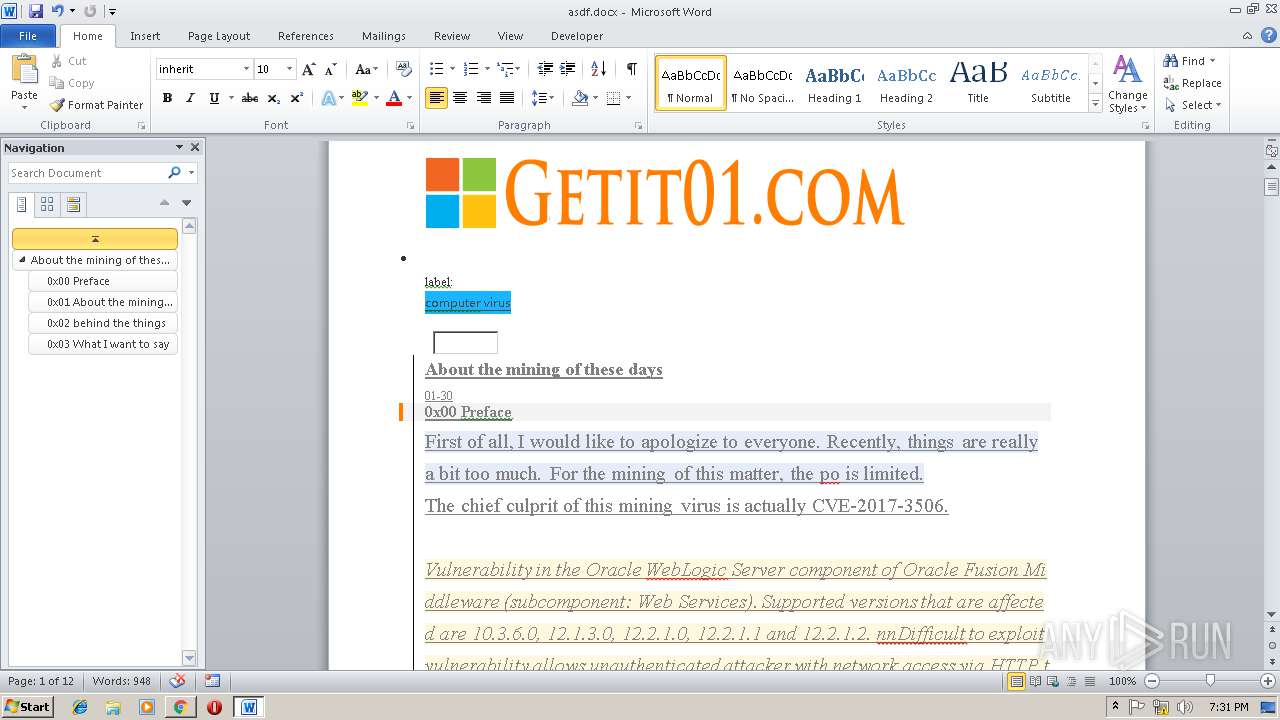Image resolution: width=1280 pixels, height=720 pixels.
Task: Click the Start button on taskbar
Action: click(27, 706)
